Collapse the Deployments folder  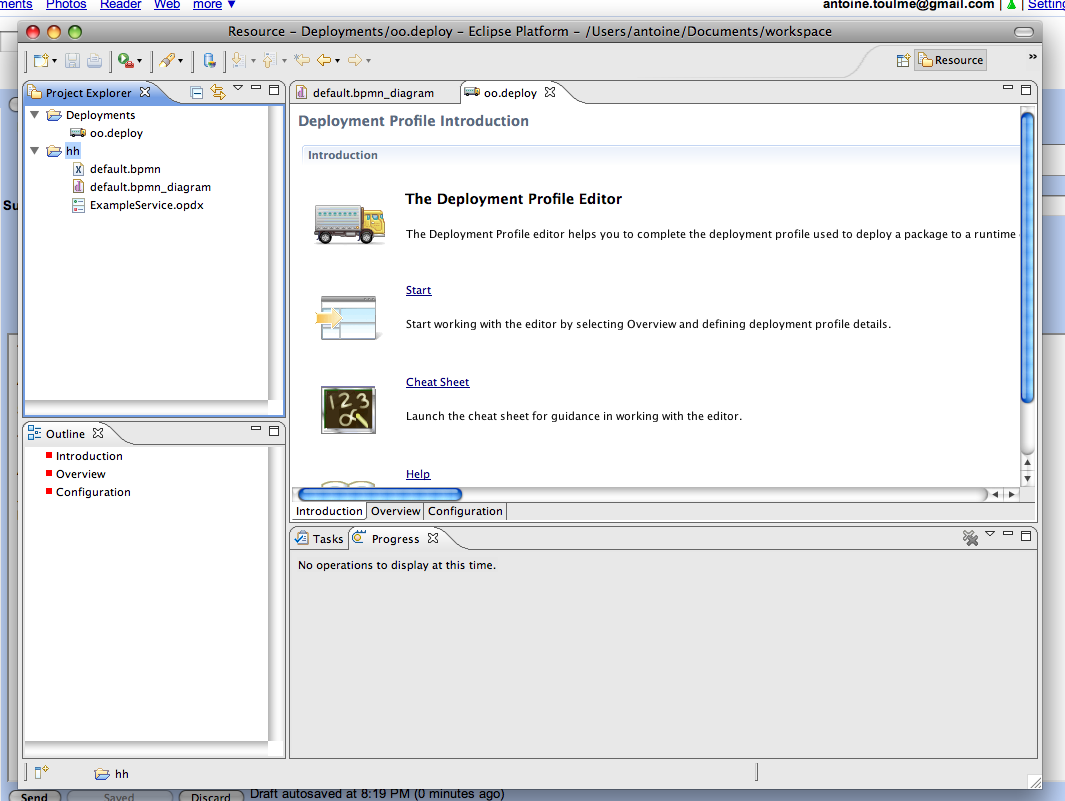[35, 115]
